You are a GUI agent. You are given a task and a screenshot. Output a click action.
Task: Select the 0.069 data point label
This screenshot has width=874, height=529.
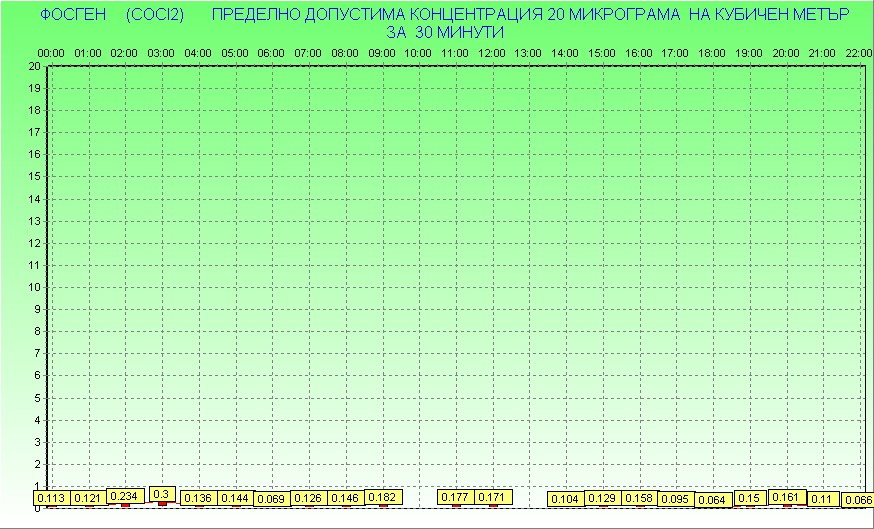[271, 499]
